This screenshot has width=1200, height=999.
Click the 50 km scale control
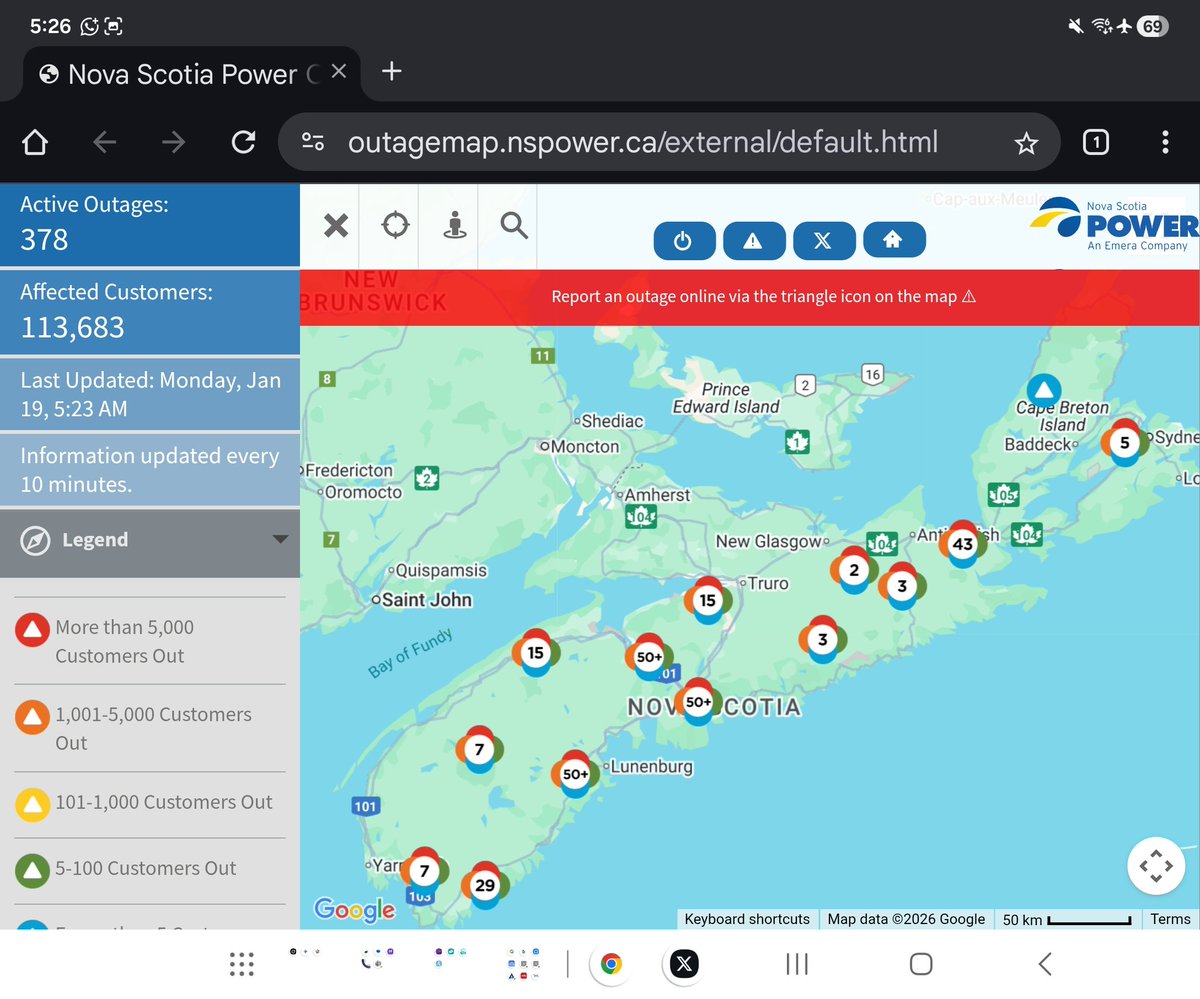1068,919
